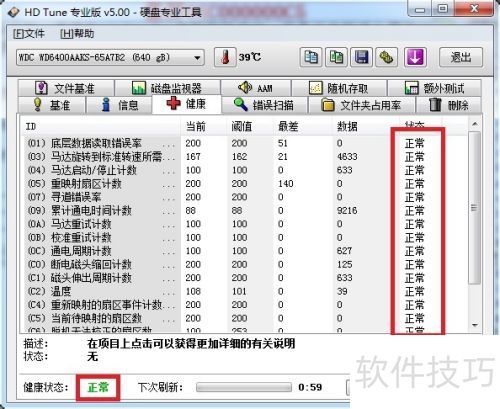Click the 39°C temperature reading
Viewport: 500px width, 409px height.
point(250,57)
